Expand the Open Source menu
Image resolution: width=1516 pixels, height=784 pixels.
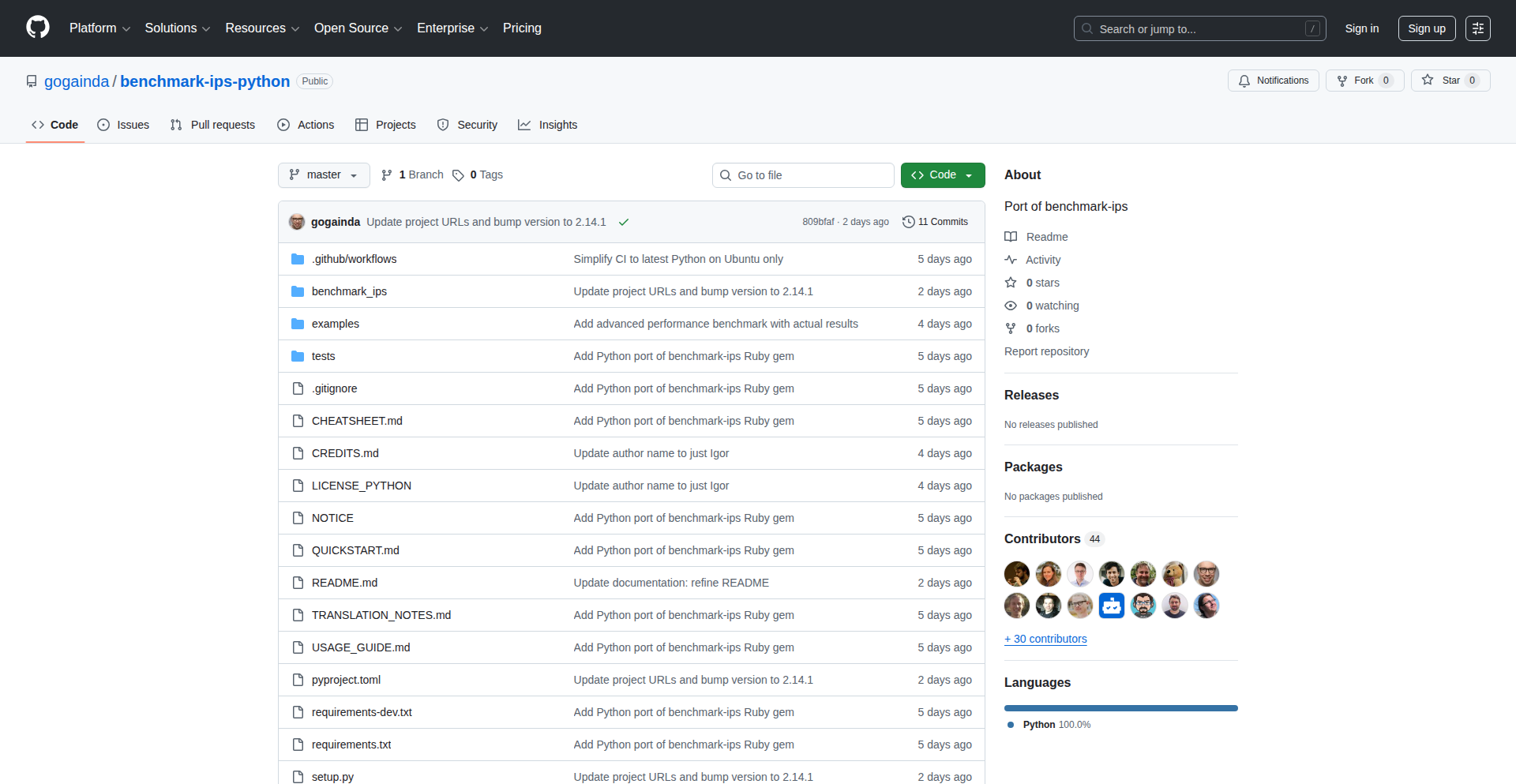358,28
